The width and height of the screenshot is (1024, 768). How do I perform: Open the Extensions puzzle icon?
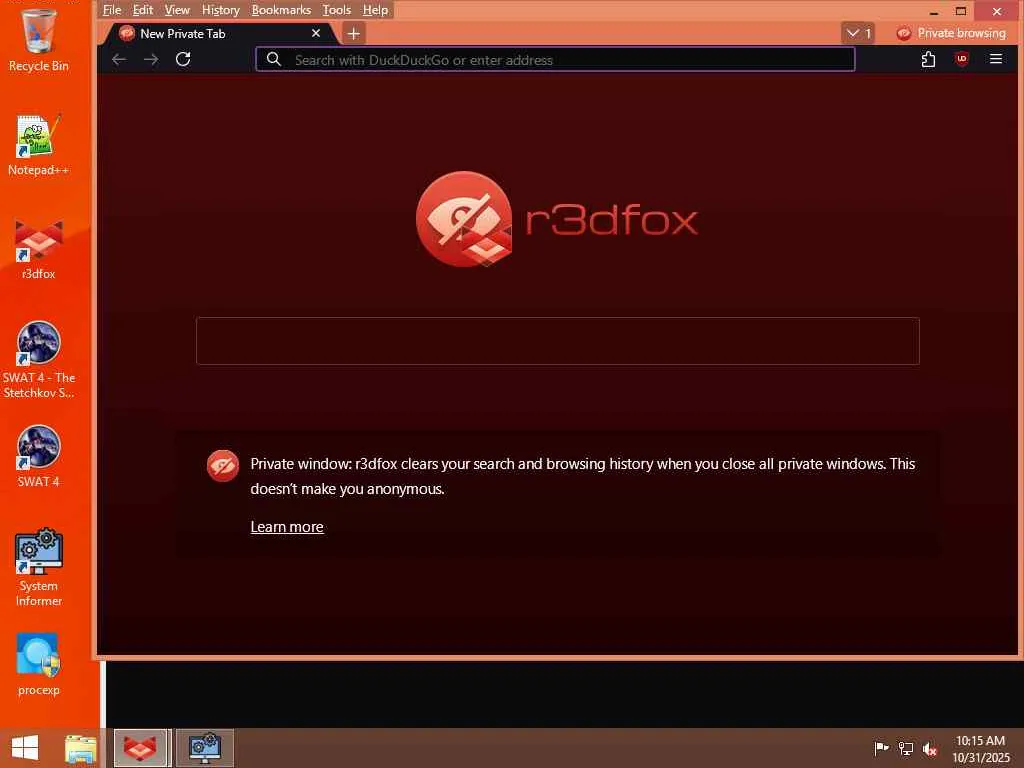coord(928,59)
